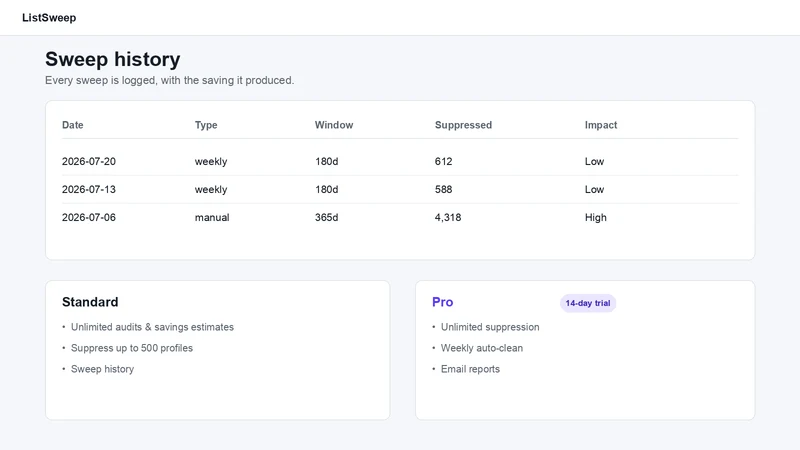
Task: Click the 588 suppressed value
Action: coord(443,189)
